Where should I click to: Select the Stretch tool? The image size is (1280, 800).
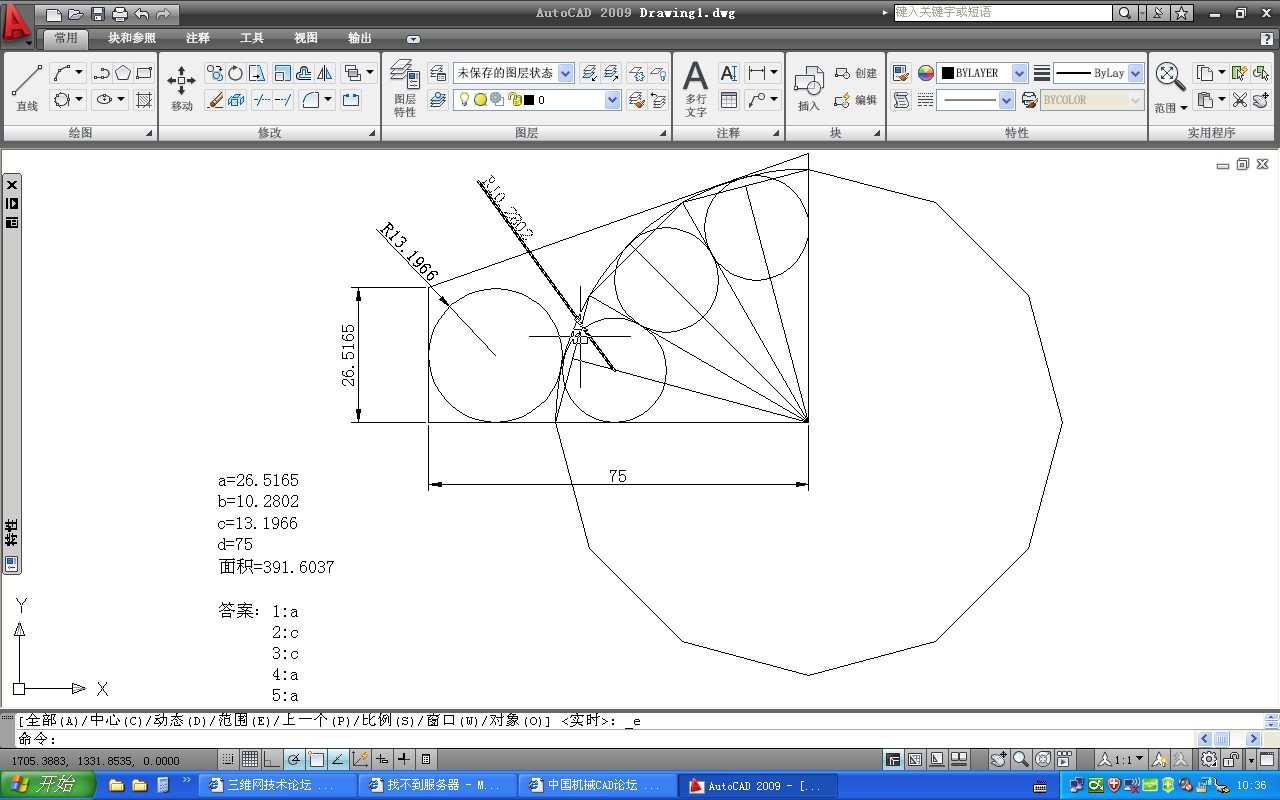[x=258, y=73]
